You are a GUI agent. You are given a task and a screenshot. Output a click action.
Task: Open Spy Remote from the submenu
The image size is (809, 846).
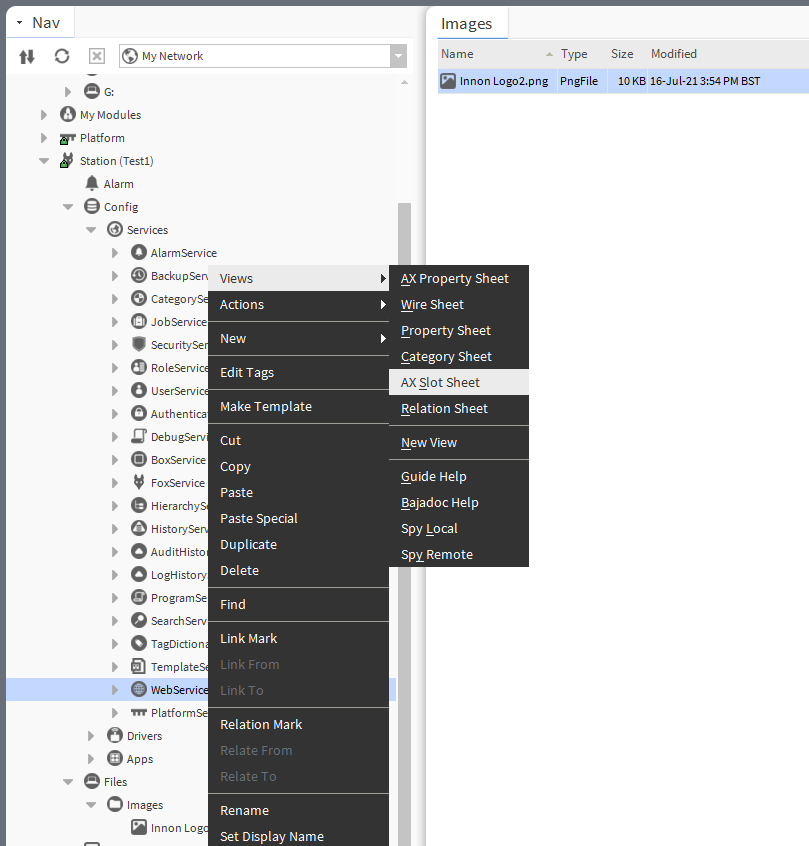437,554
